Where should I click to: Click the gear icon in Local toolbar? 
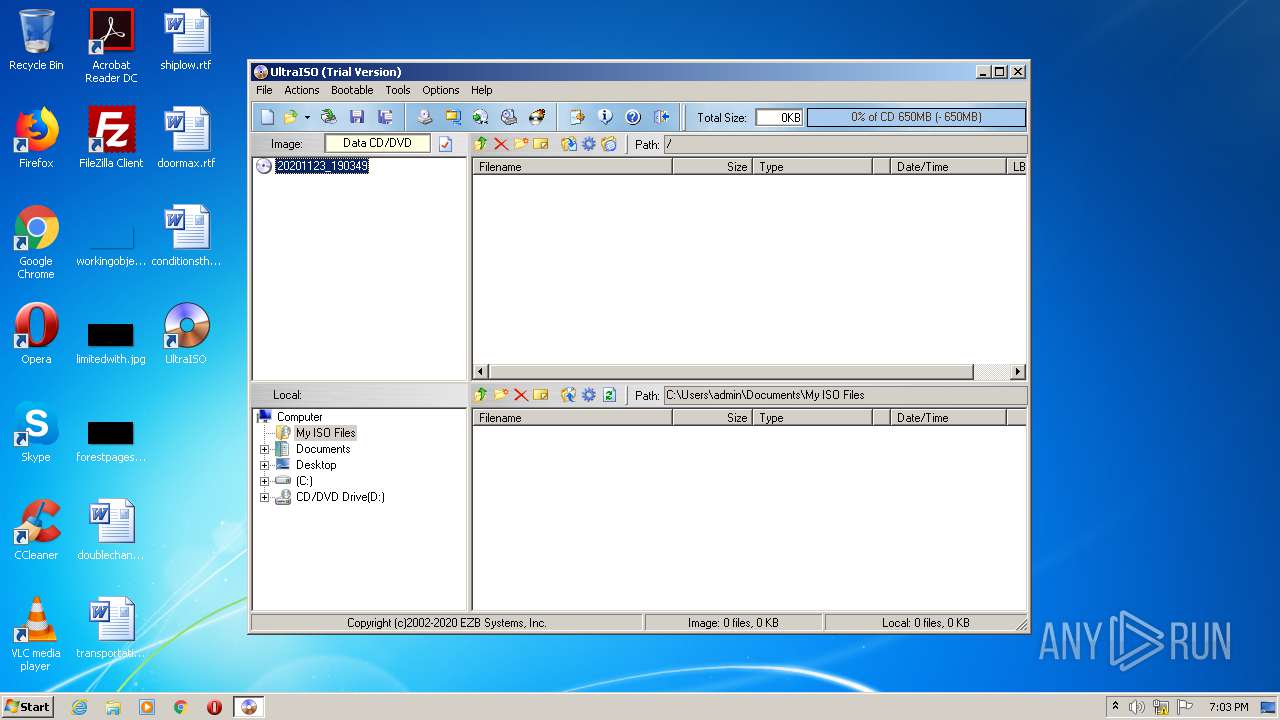tap(589, 395)
